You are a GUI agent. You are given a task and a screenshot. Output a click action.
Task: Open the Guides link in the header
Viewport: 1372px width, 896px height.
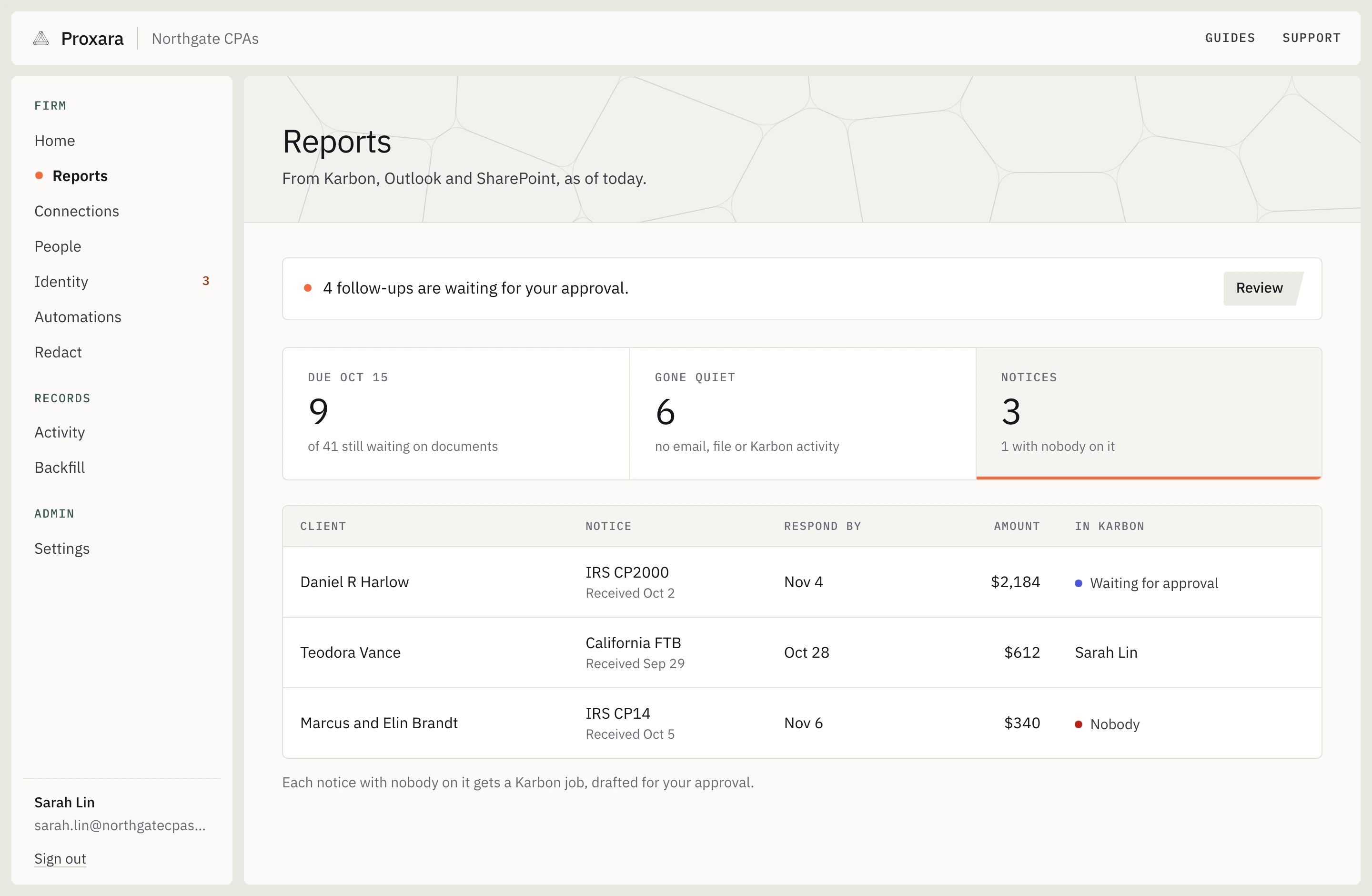pyautogui.click(x=1230, y=38)
